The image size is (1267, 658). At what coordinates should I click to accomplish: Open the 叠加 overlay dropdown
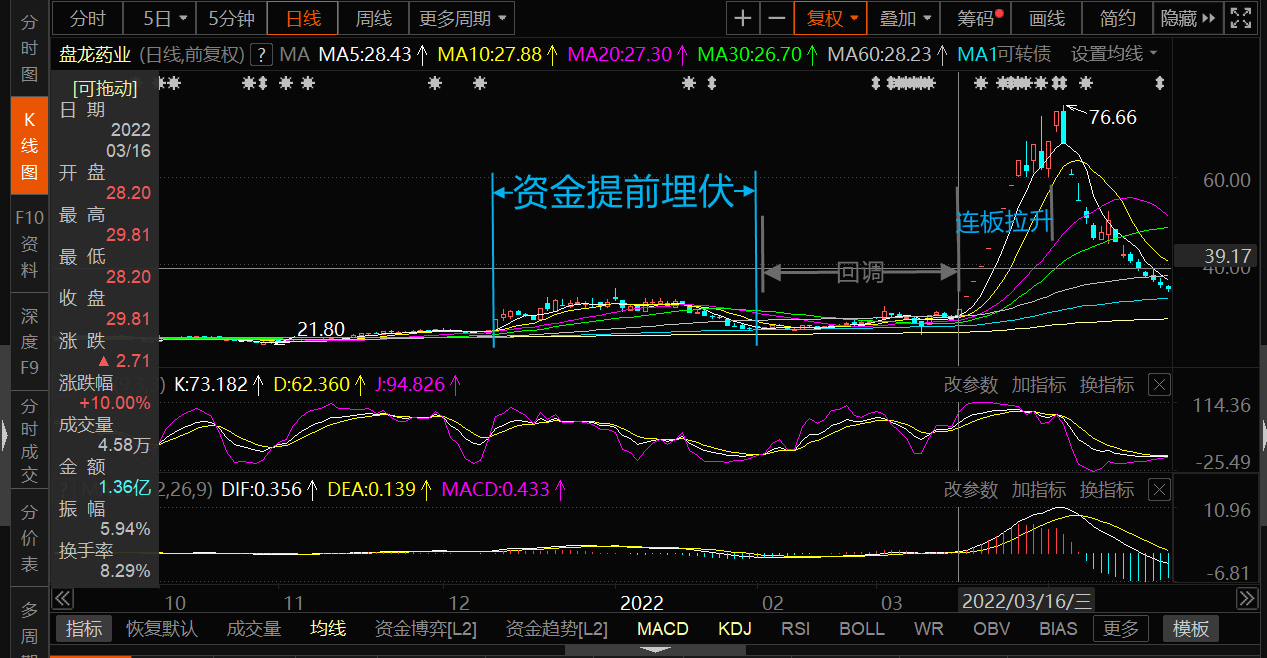pos(899,18)
